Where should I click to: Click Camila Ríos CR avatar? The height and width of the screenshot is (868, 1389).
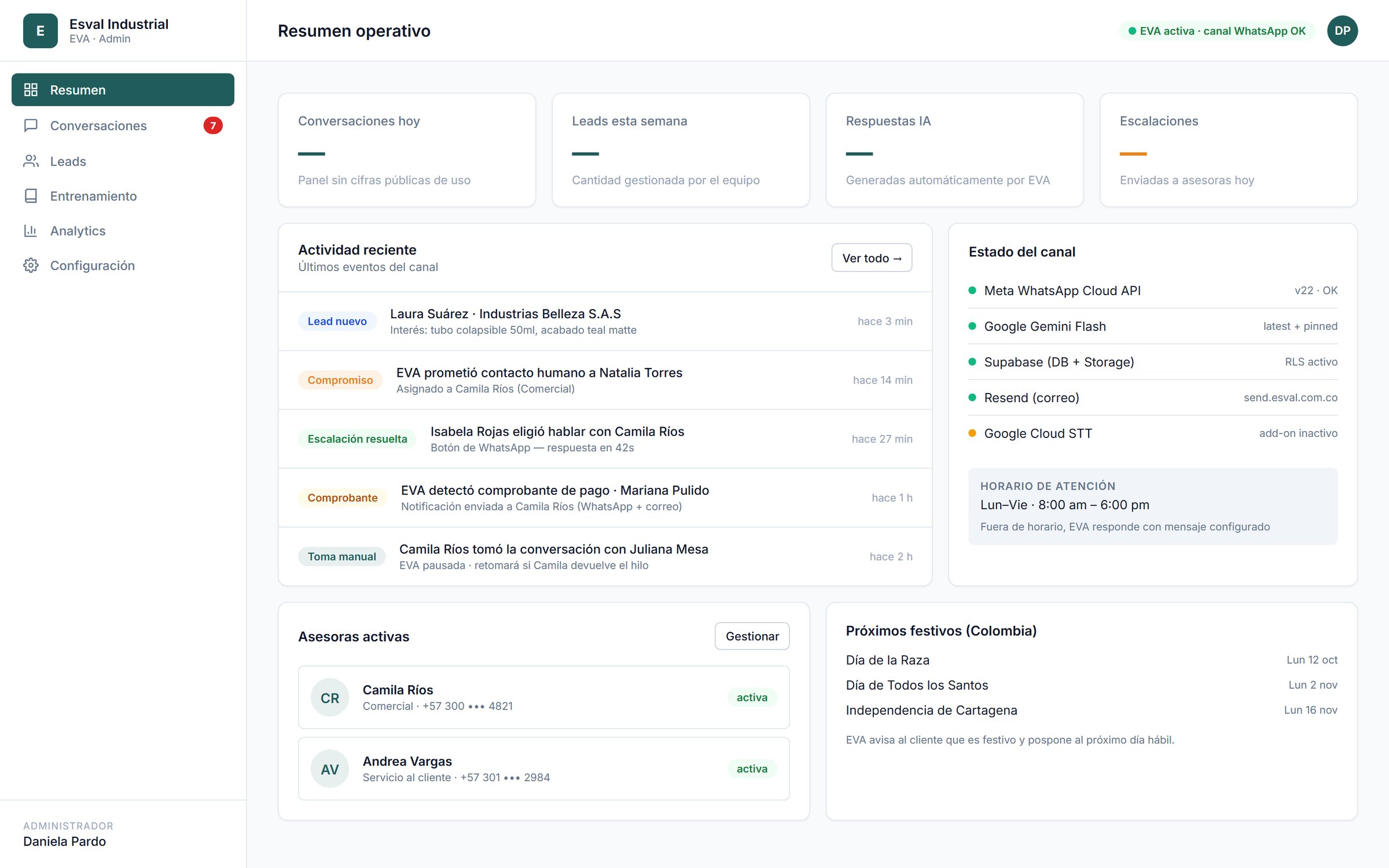[330, 698]
